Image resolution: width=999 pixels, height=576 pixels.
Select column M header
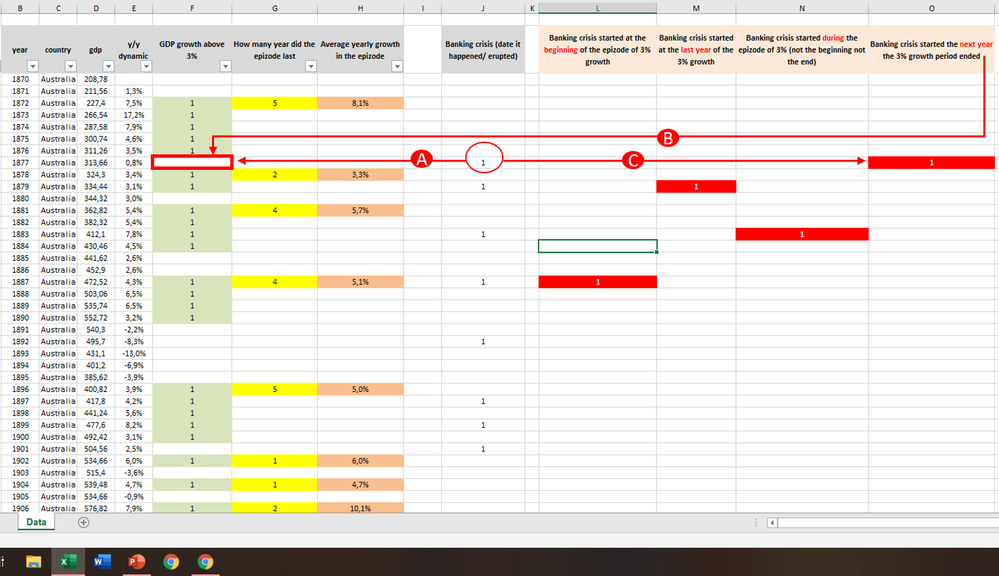point(696,8)
